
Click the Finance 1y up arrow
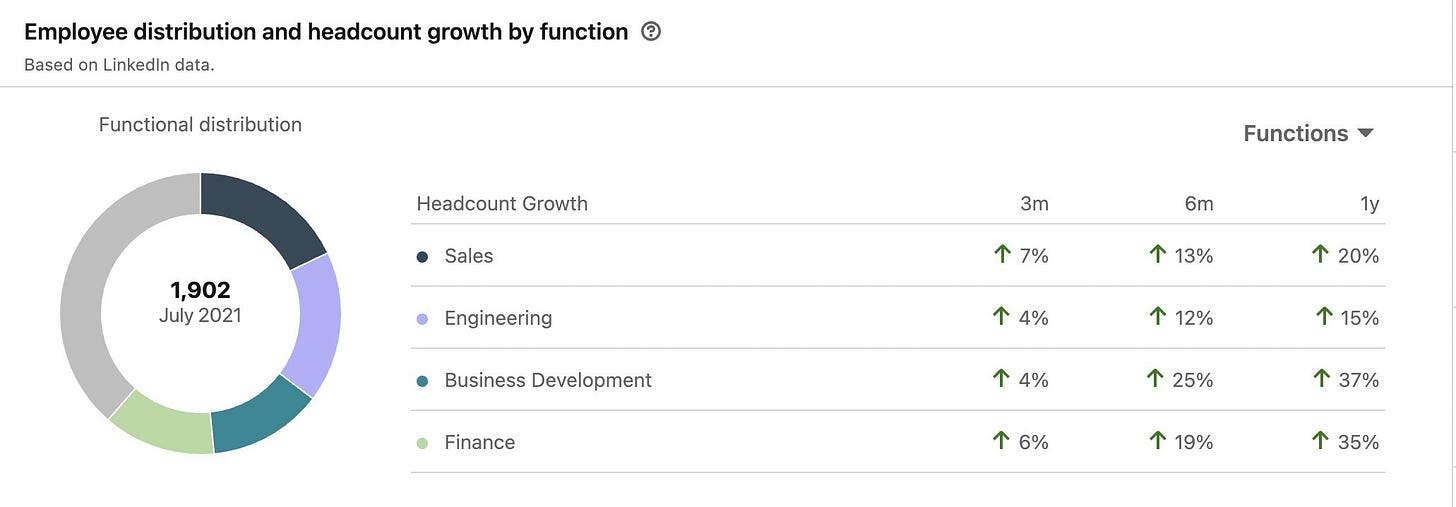pyautogui.click(x=1321, y=441)
